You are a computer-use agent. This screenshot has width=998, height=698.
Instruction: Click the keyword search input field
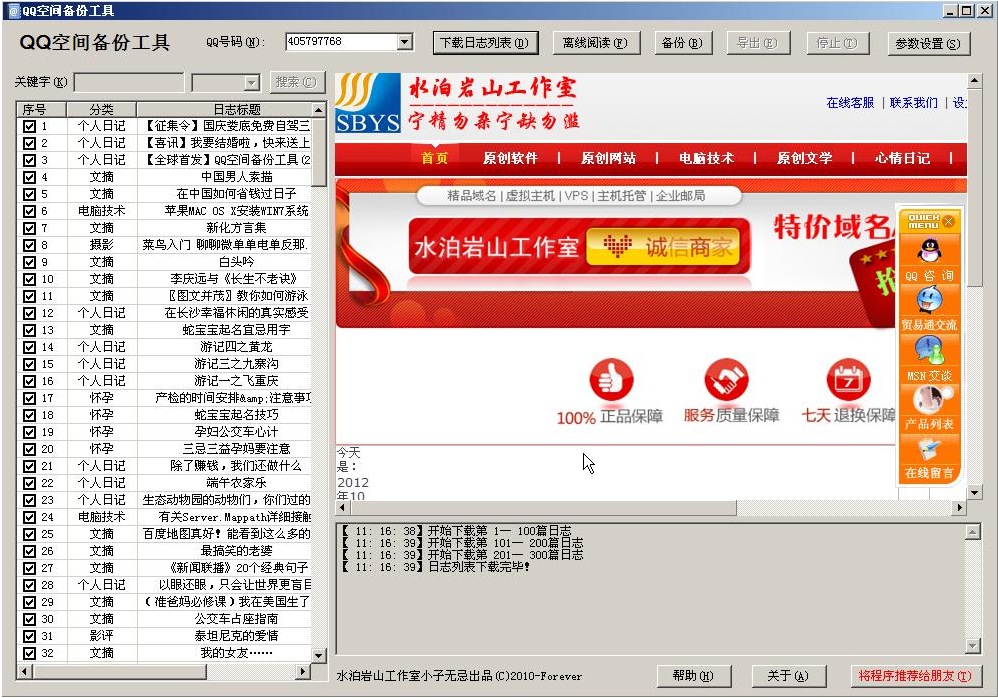129,83
